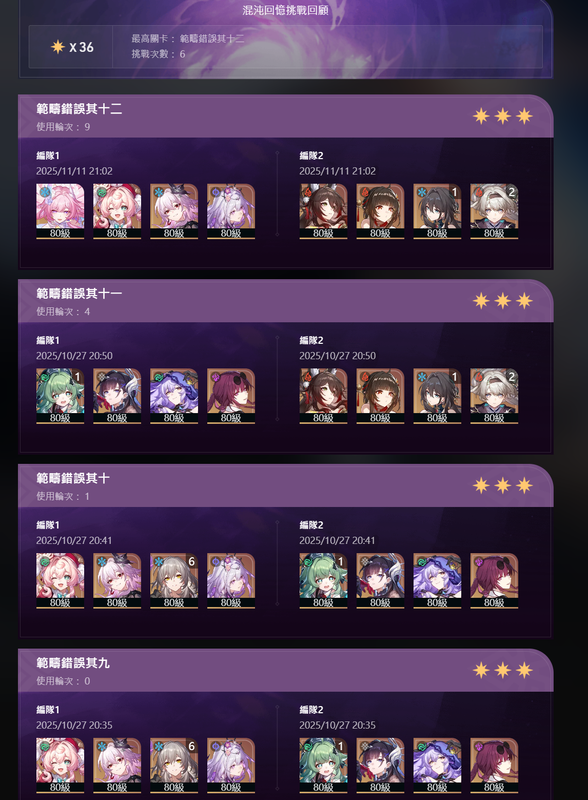Screen dimensions: 588x800
Task: Open the 範疇錯誤其十二 stage title
Action: click(x=79, y=109)
